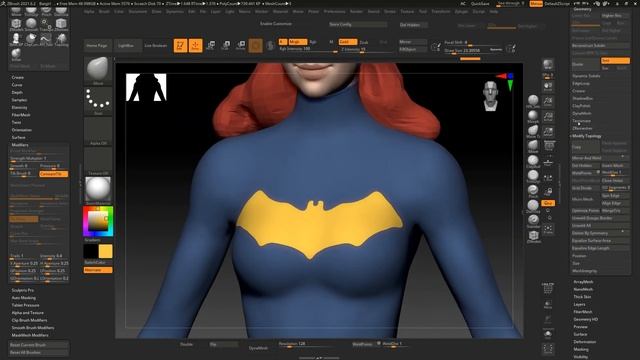The height and width of the screenshot is (360, 640).
Task: Click the Edit mode button in top shelf
Action: (180, 45)
